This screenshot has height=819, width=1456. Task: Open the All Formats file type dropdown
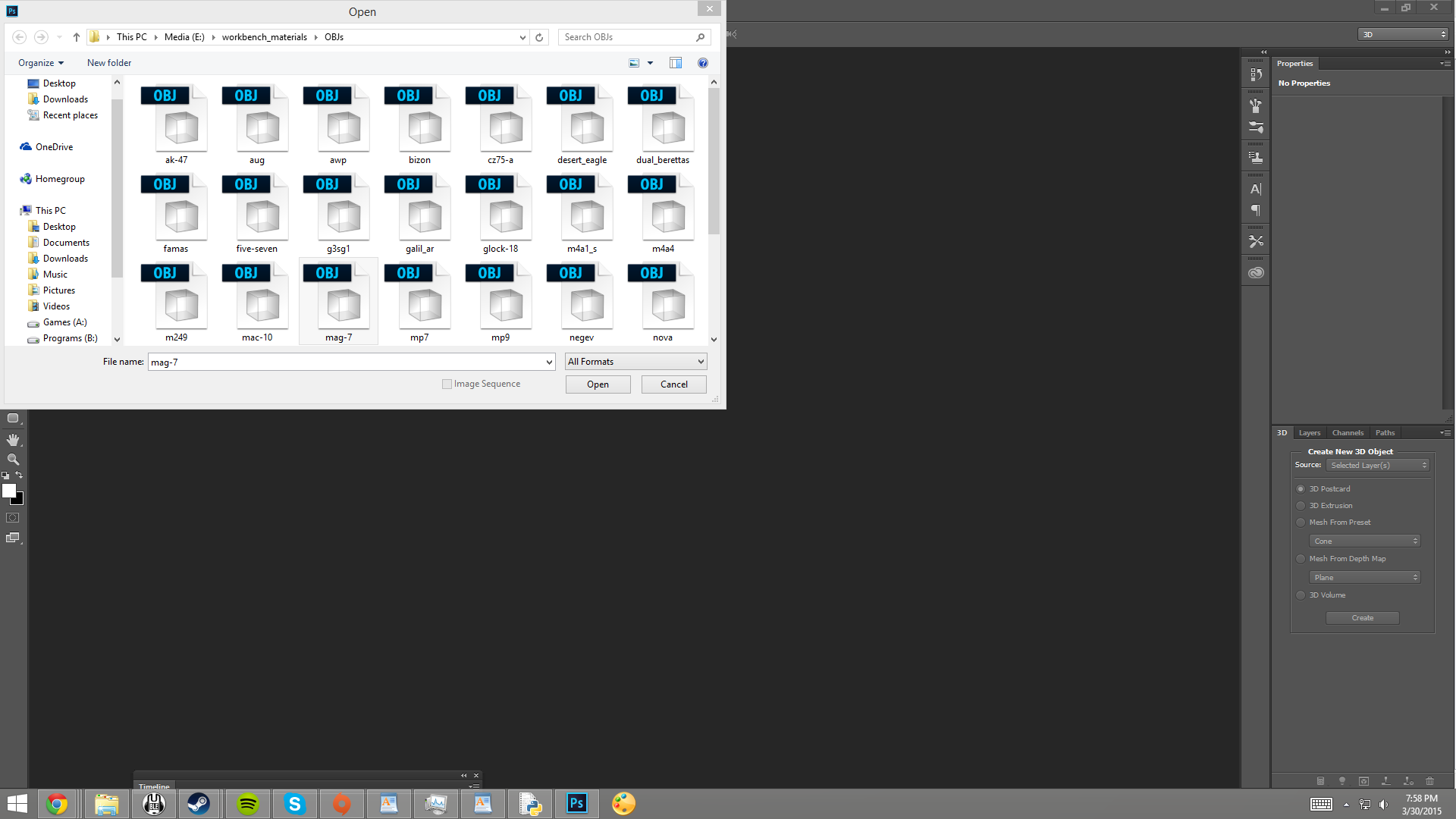pyautogui.click(x=635, y=362)
